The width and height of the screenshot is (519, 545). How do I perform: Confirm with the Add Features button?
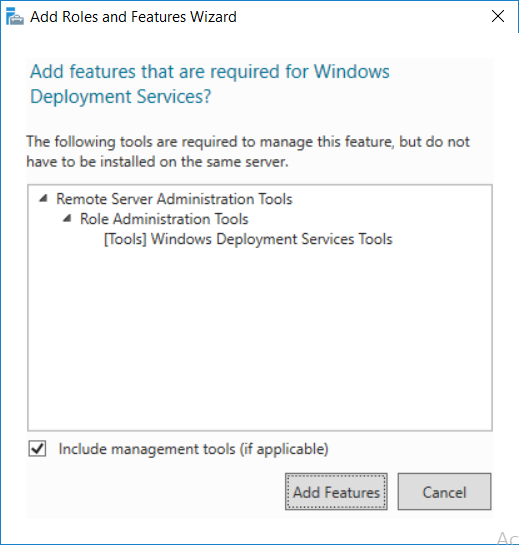click(336, 491)
